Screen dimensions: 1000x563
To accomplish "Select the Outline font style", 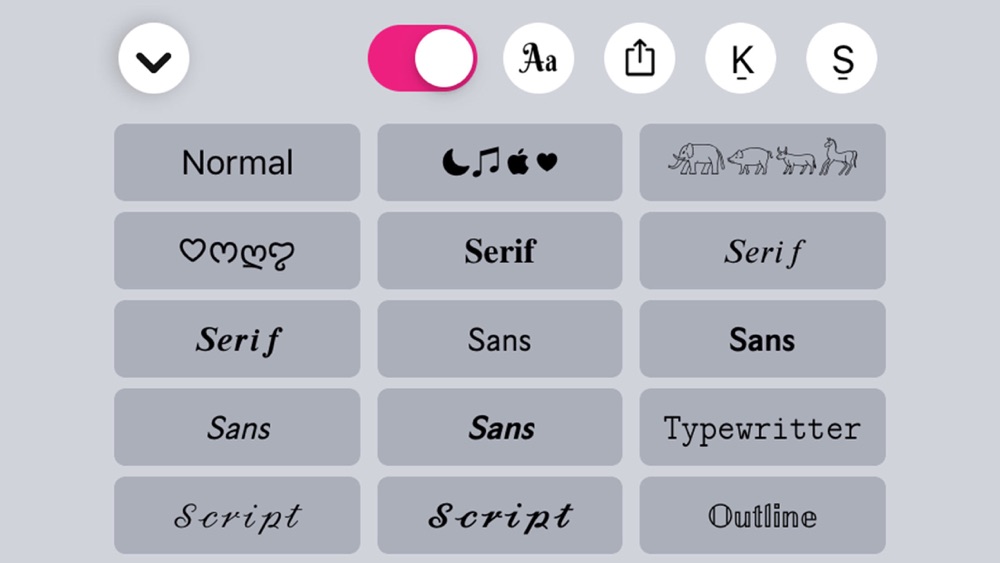I will coord(763,515).
